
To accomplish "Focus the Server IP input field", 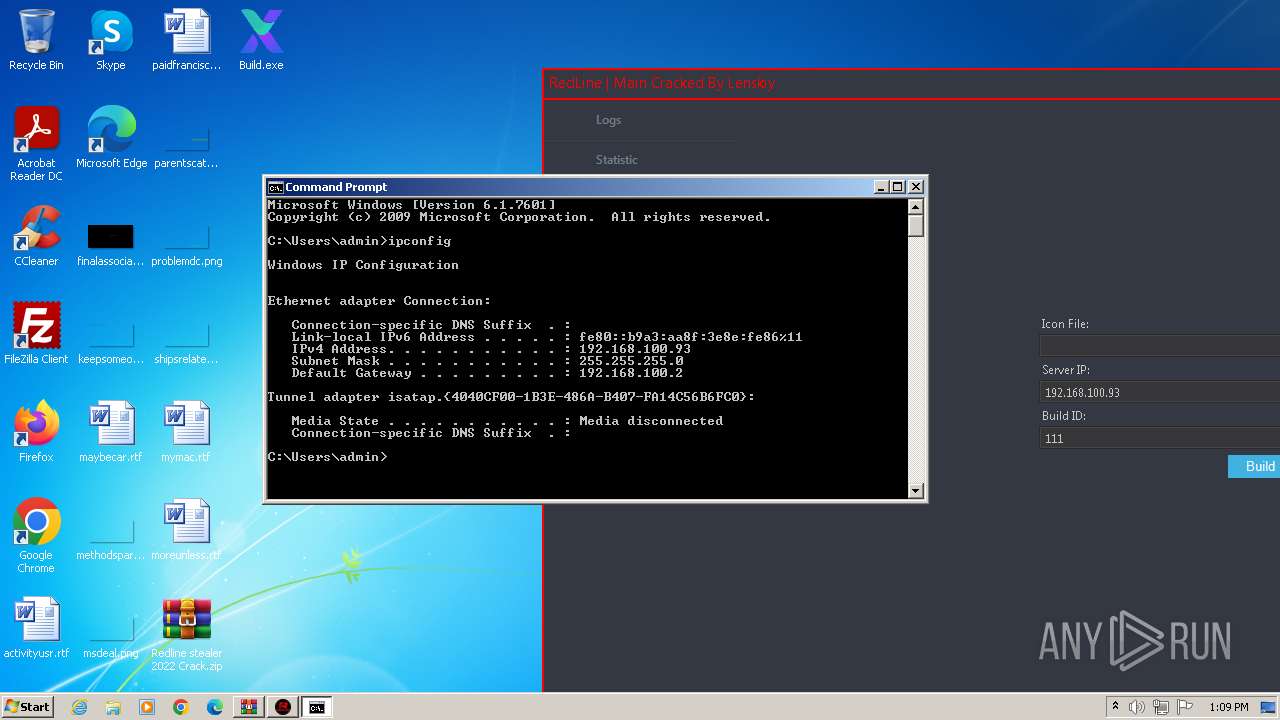I will click(1160, 392).
